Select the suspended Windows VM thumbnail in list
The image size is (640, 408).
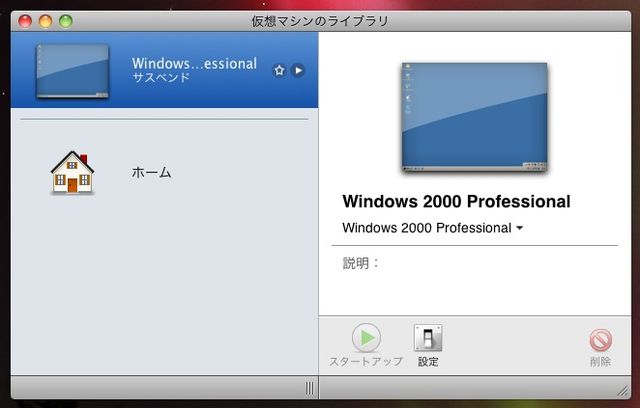(73, 71)
